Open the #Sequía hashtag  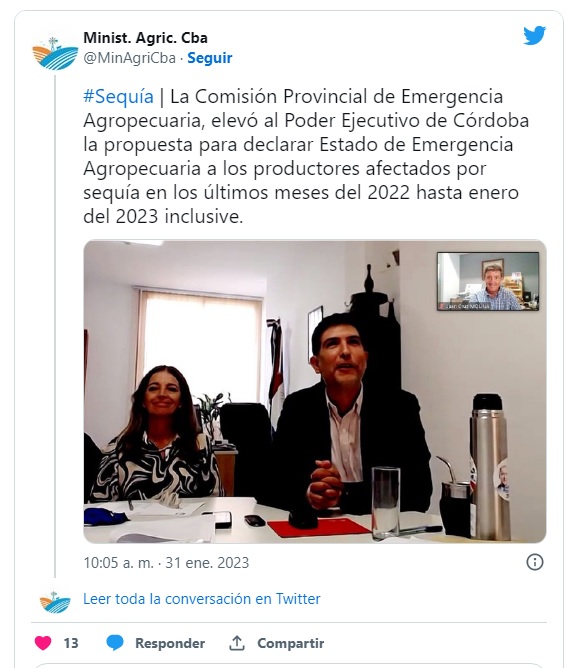(x=118, y=96)
